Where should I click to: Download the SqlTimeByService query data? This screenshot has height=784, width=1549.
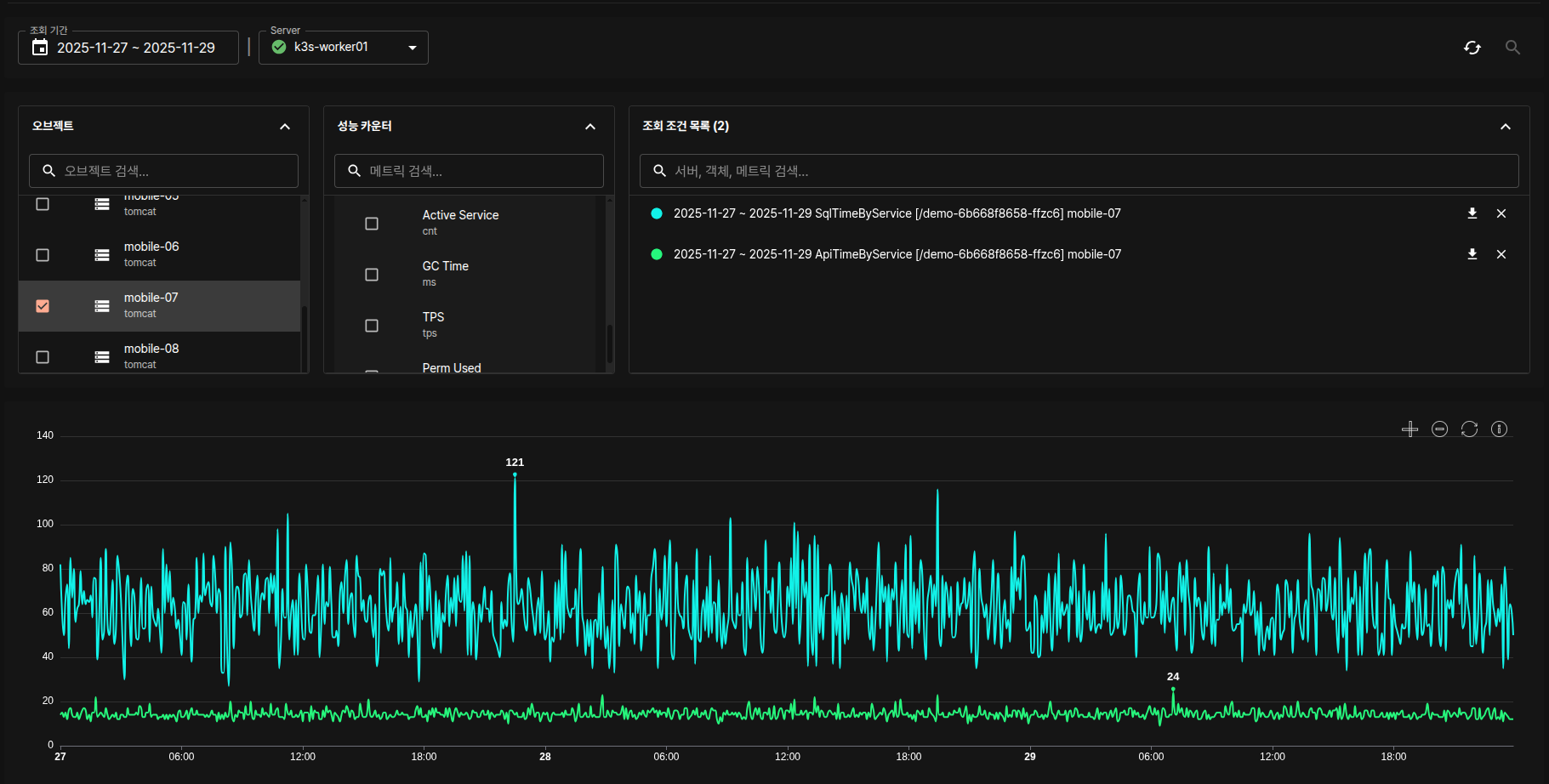(x=1472, y=213)
